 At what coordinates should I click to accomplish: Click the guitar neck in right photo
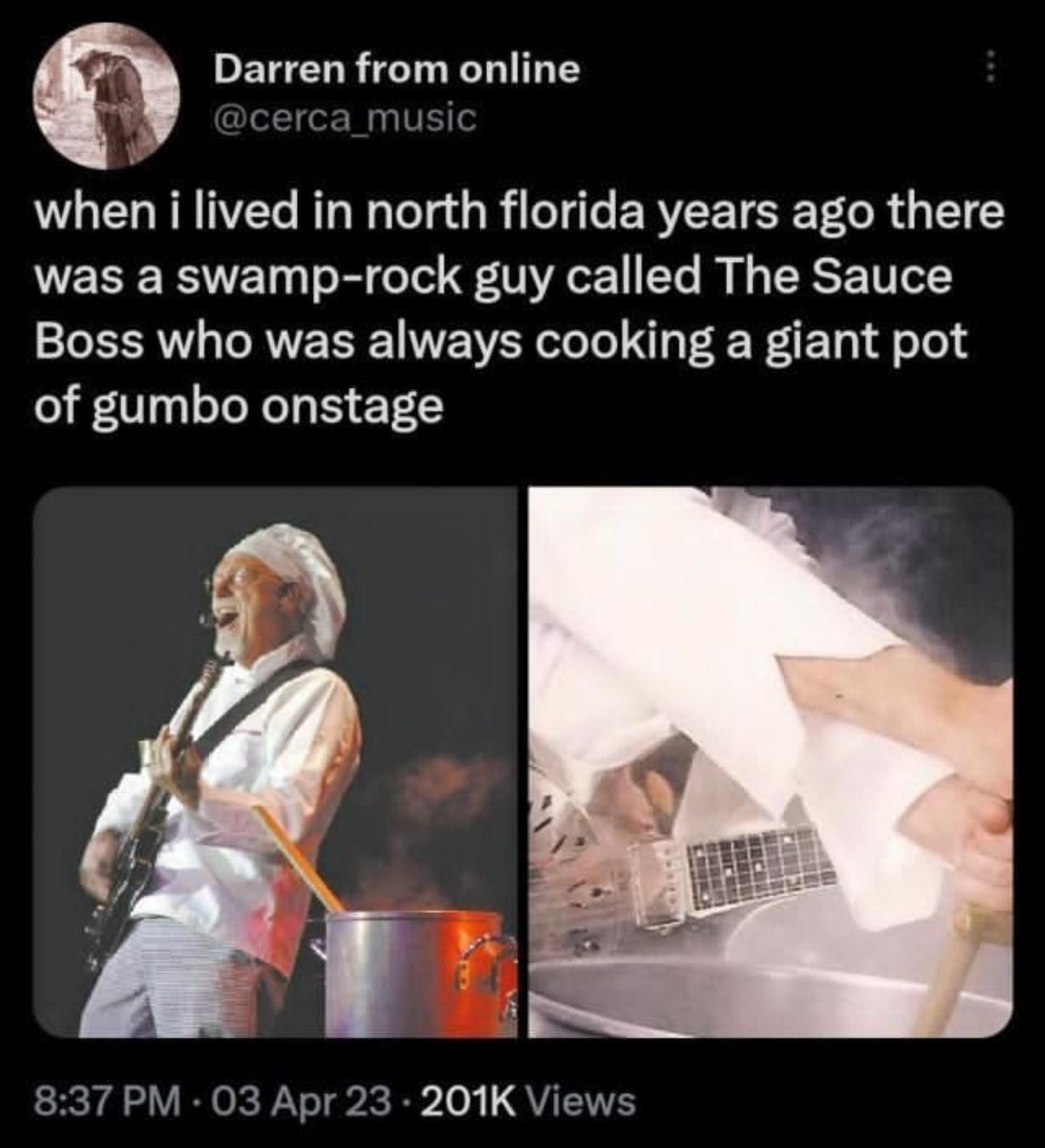point(755,871)
